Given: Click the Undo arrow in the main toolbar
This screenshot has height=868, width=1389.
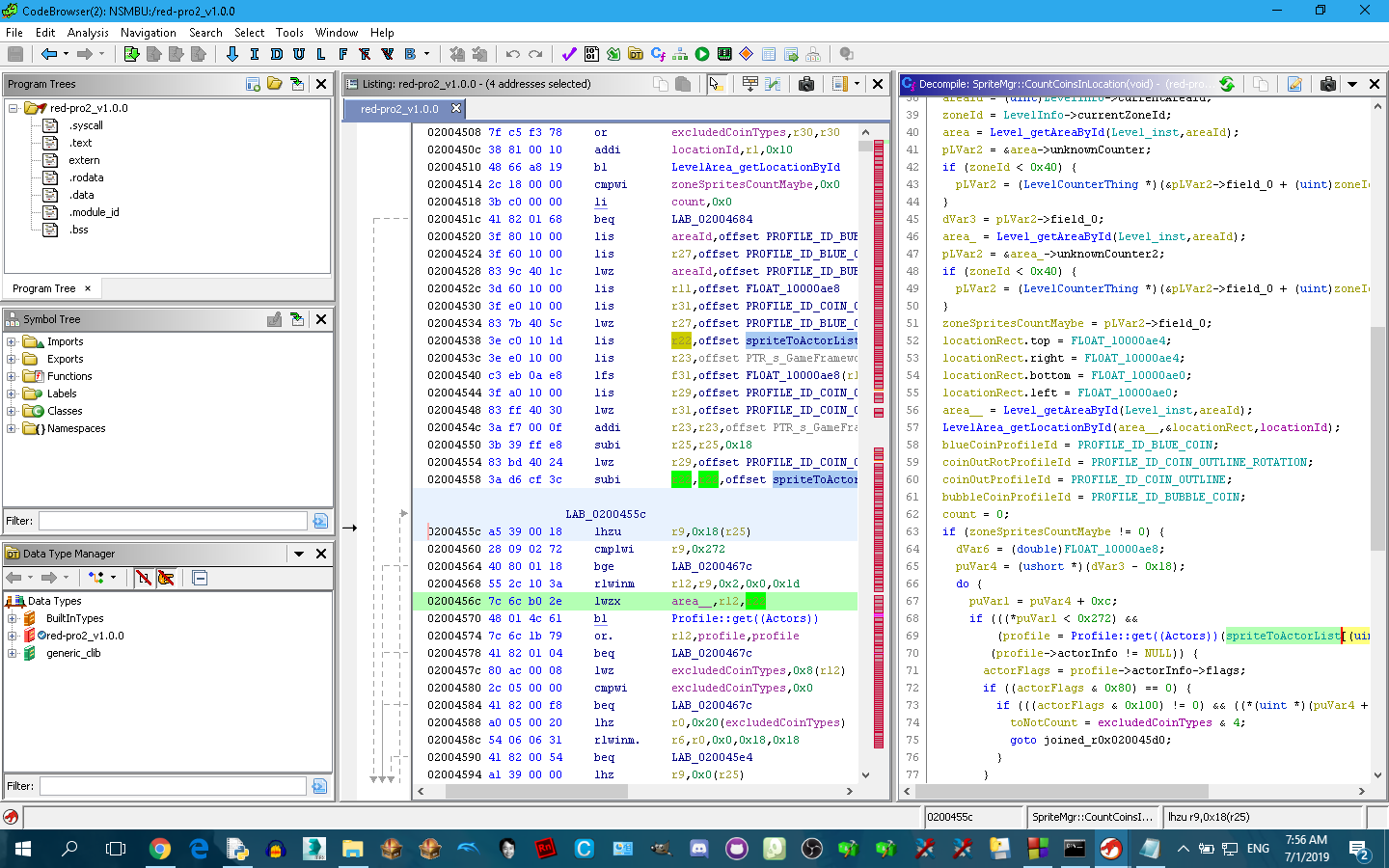Looking at the screenshot, I should pyautogui.click(x=512, y=54).
